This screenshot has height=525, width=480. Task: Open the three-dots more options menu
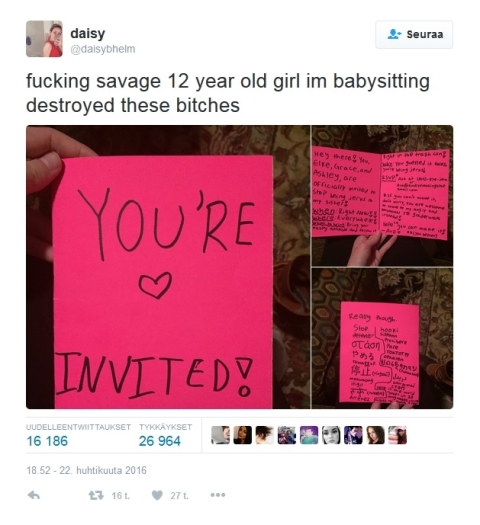pos(218,495)
